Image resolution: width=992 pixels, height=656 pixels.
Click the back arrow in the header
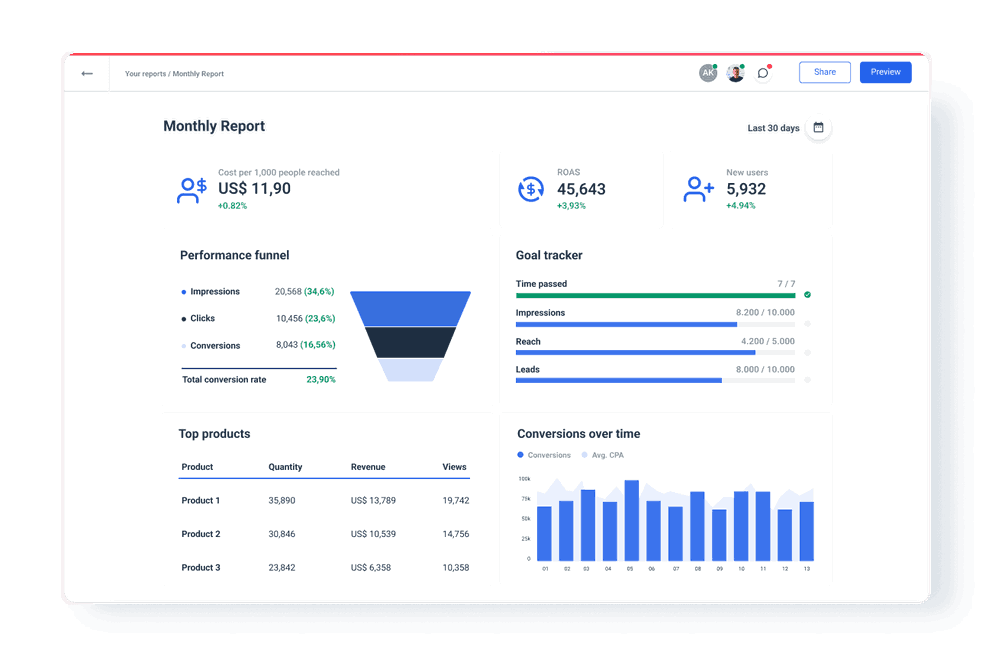[x=87, y=73]
